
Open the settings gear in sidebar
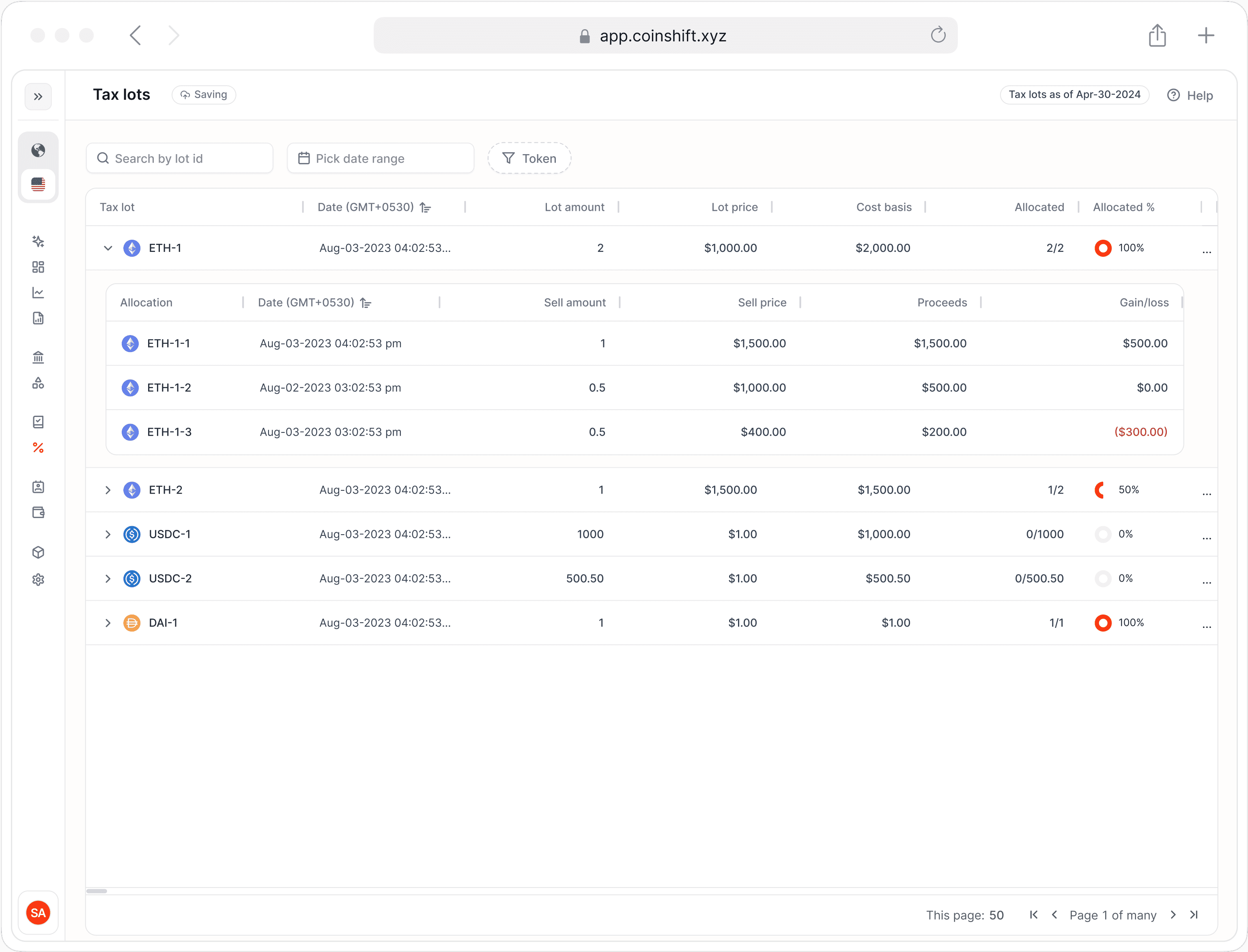(x=38, y=579)
